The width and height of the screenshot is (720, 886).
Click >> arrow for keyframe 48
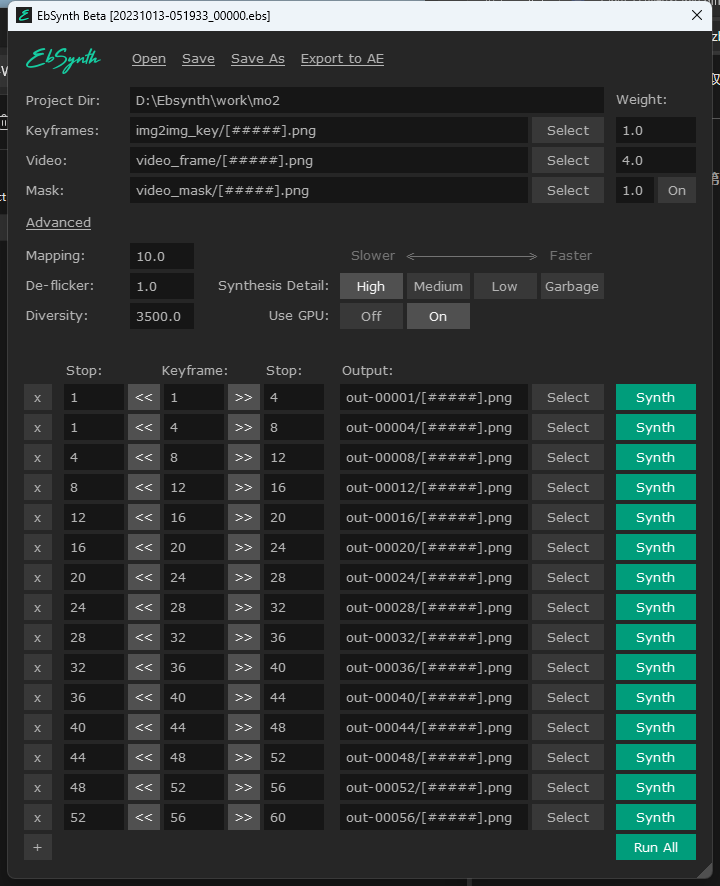[244, 757]
